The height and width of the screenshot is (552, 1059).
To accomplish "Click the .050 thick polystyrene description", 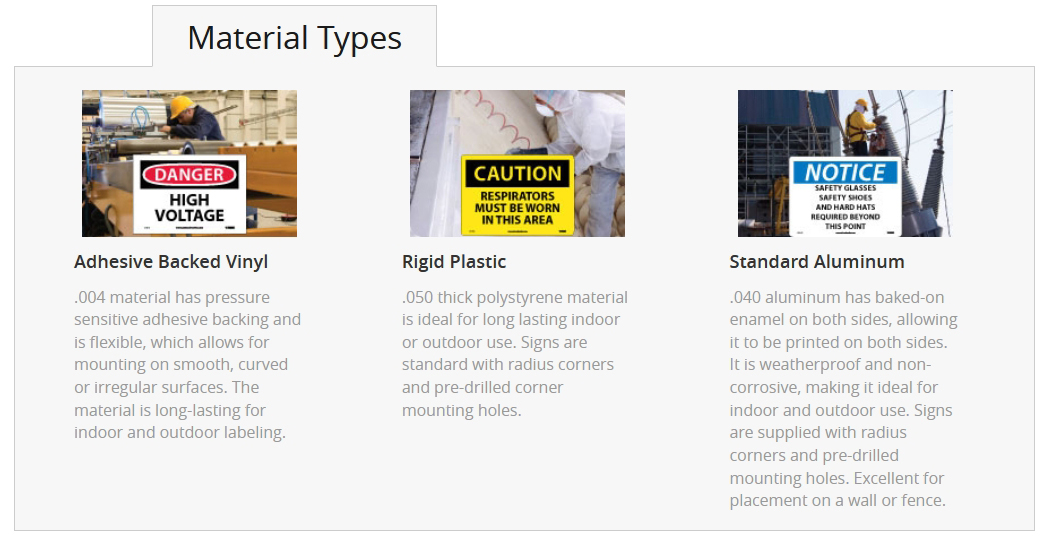I will [515, 353].
